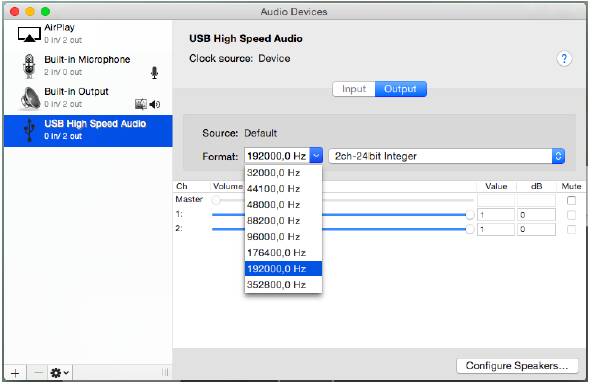Choose 192000,0 Hz in the list
This screenshot has width=593, height=385.
click(283, 269)
